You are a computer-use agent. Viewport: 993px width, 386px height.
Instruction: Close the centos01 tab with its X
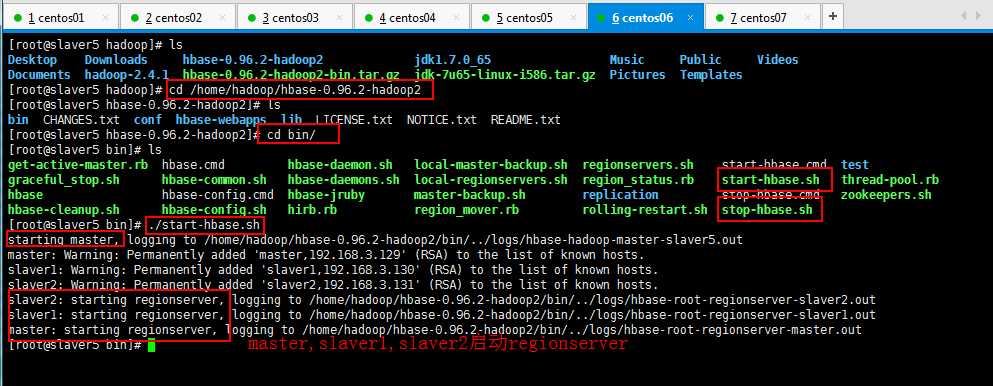pyautogui.click(x=105, y=18)
